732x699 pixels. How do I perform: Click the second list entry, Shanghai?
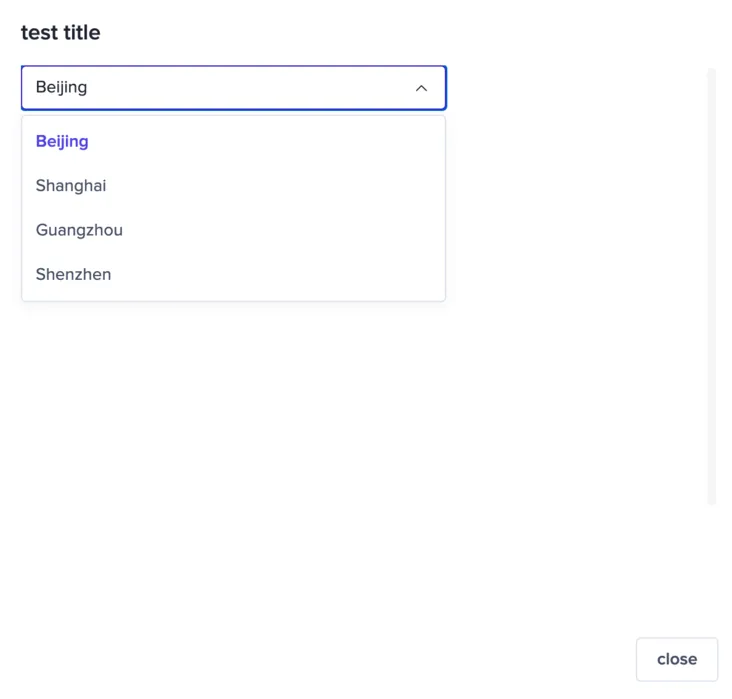pos(233,186)
